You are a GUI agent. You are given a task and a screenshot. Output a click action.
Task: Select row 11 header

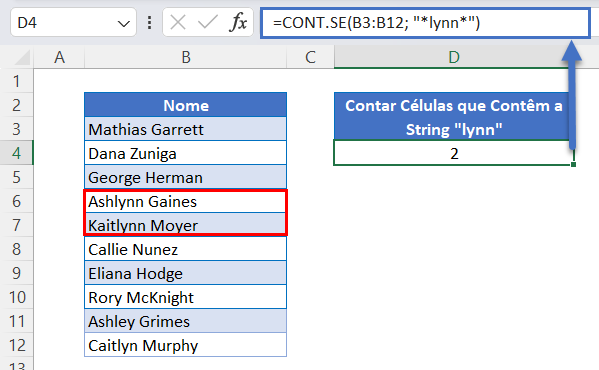point(16,322)
